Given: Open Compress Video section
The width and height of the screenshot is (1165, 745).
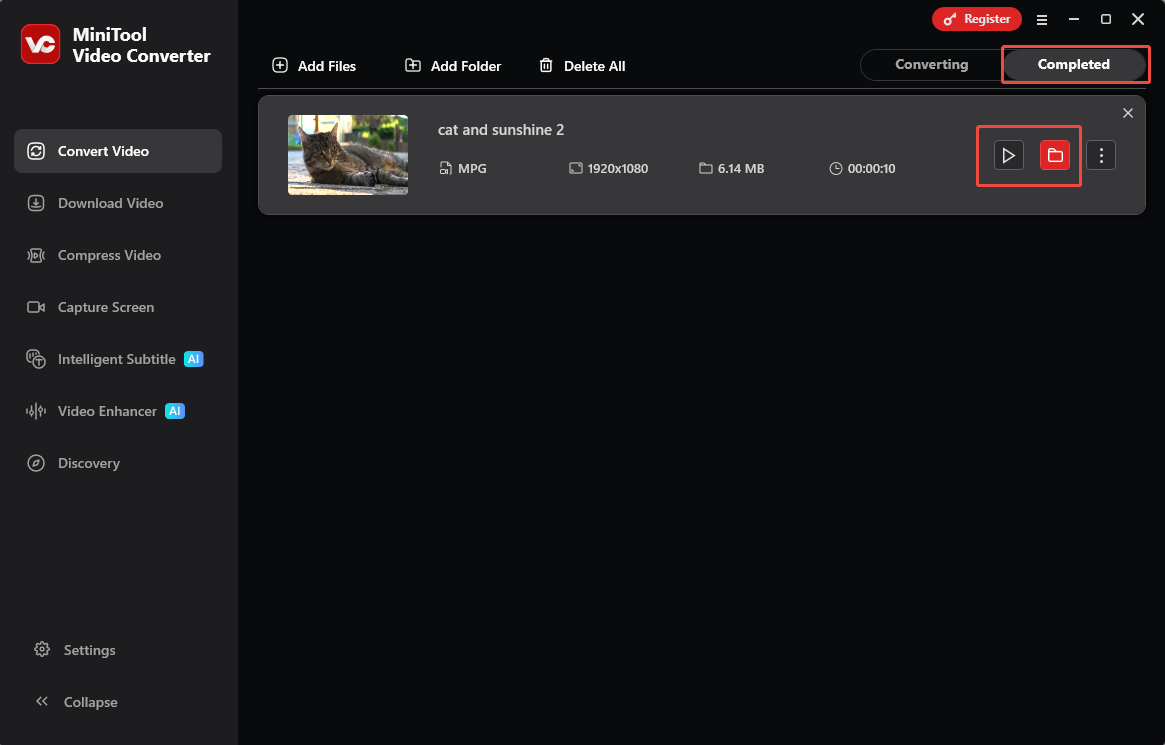Looking at the screenshot, I should (117, 255).
